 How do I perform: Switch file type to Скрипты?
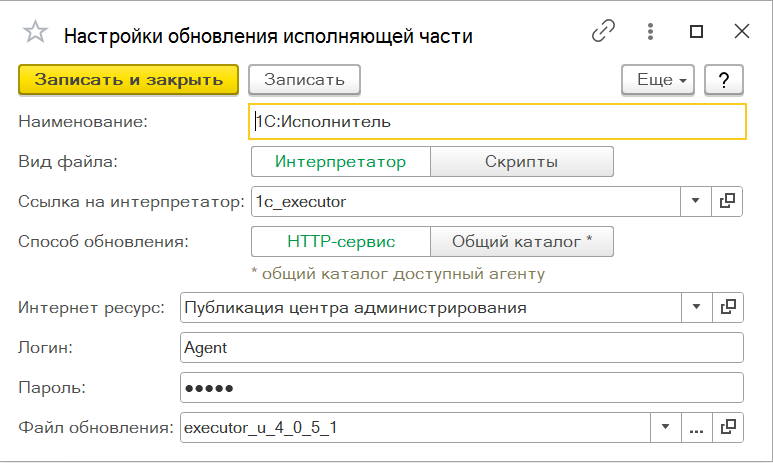521,162
